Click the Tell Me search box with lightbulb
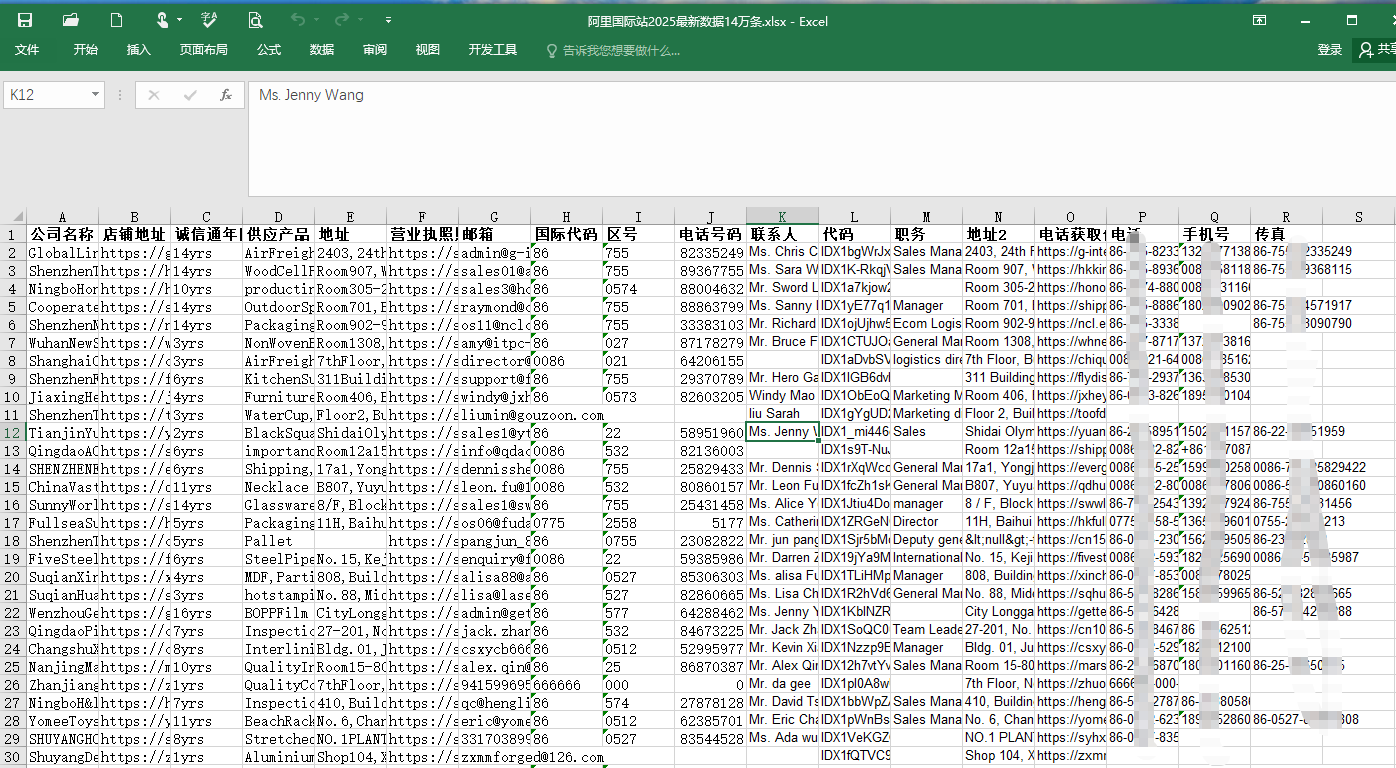This screenshot has width=1396, height=768. (x=612, y=50)
